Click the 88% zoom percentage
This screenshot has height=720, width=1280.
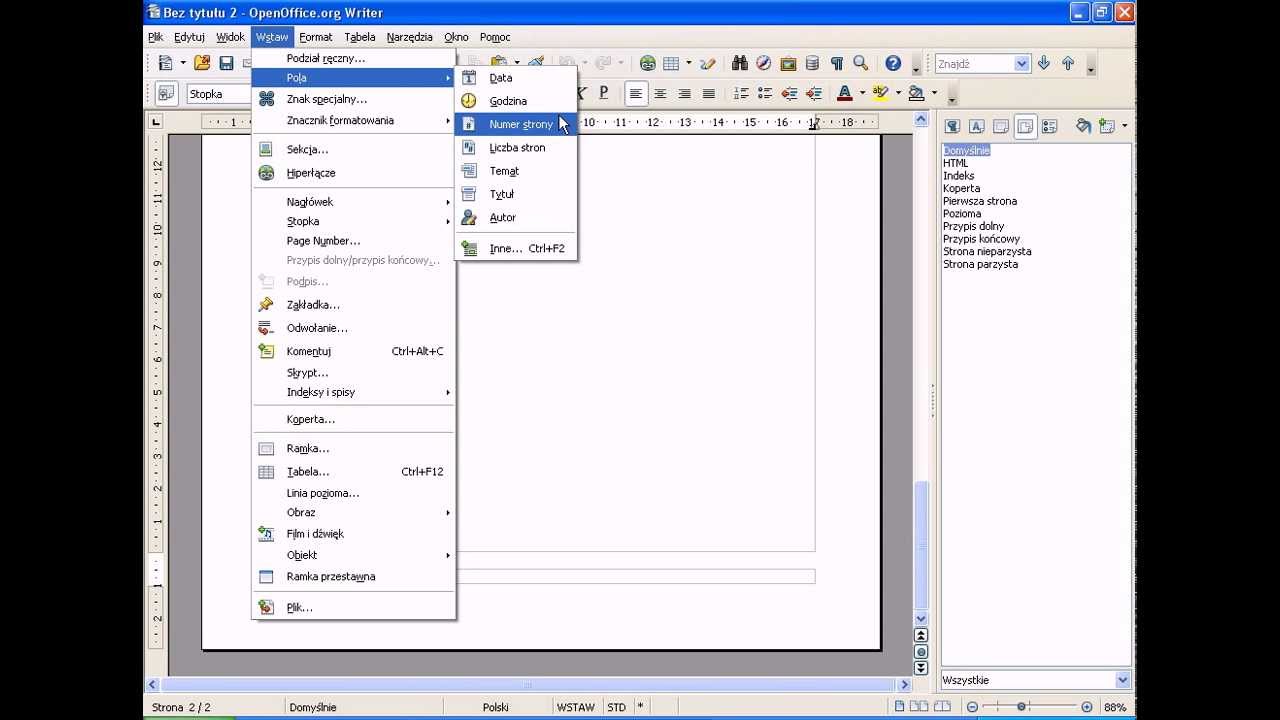1115,707
